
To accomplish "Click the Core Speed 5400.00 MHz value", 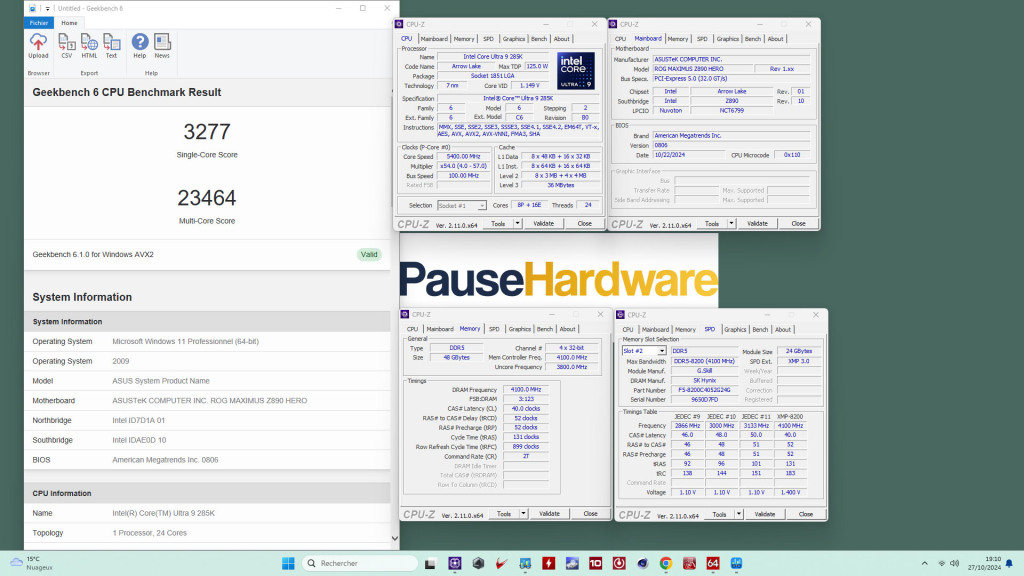I will (x=463, y=157).
